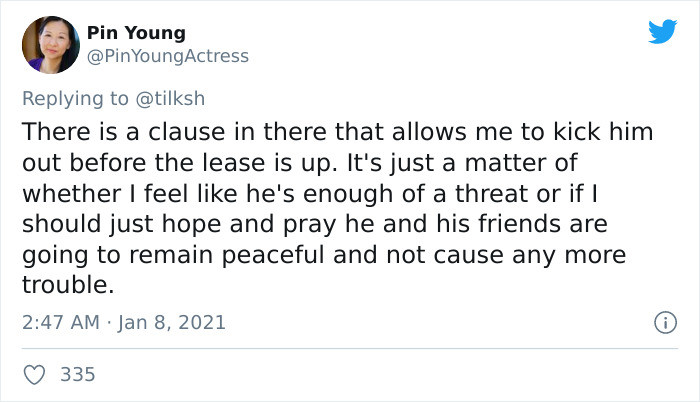Image resolution: width=700 pixels, height=402 pixels.
Task: Like the tweet with the heart icon
Action: 34,375
